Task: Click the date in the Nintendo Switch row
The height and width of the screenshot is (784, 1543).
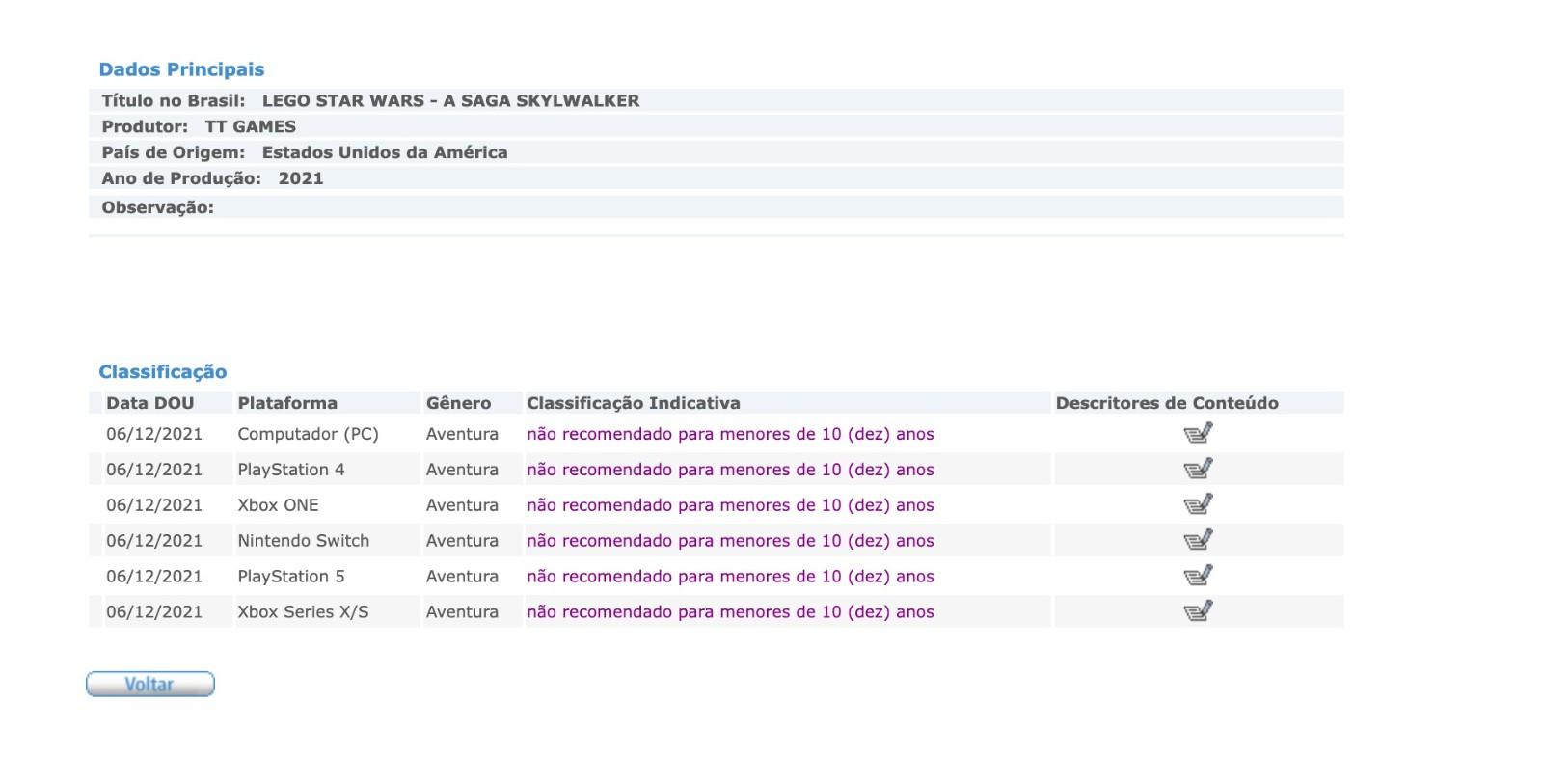Action: 154,541
